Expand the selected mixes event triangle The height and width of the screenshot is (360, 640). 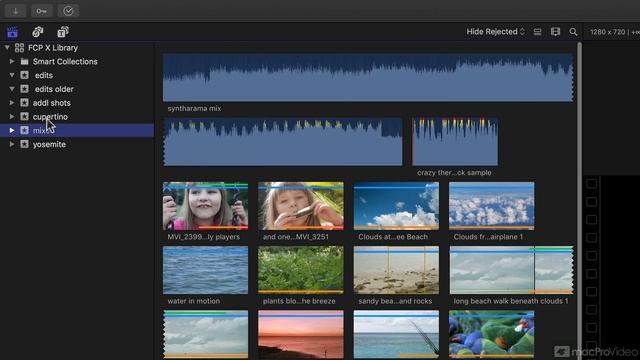coord(12,130)
